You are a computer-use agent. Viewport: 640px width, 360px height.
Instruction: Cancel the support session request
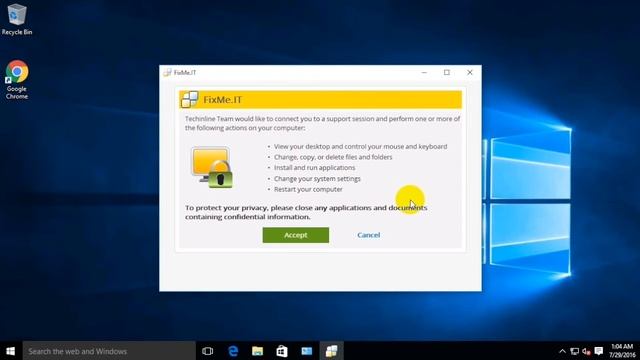(x=369, y=235)
